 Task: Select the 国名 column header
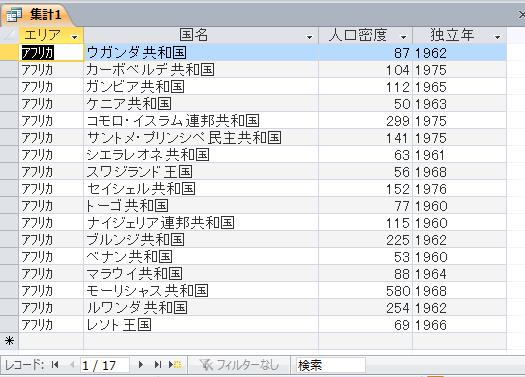201,35
